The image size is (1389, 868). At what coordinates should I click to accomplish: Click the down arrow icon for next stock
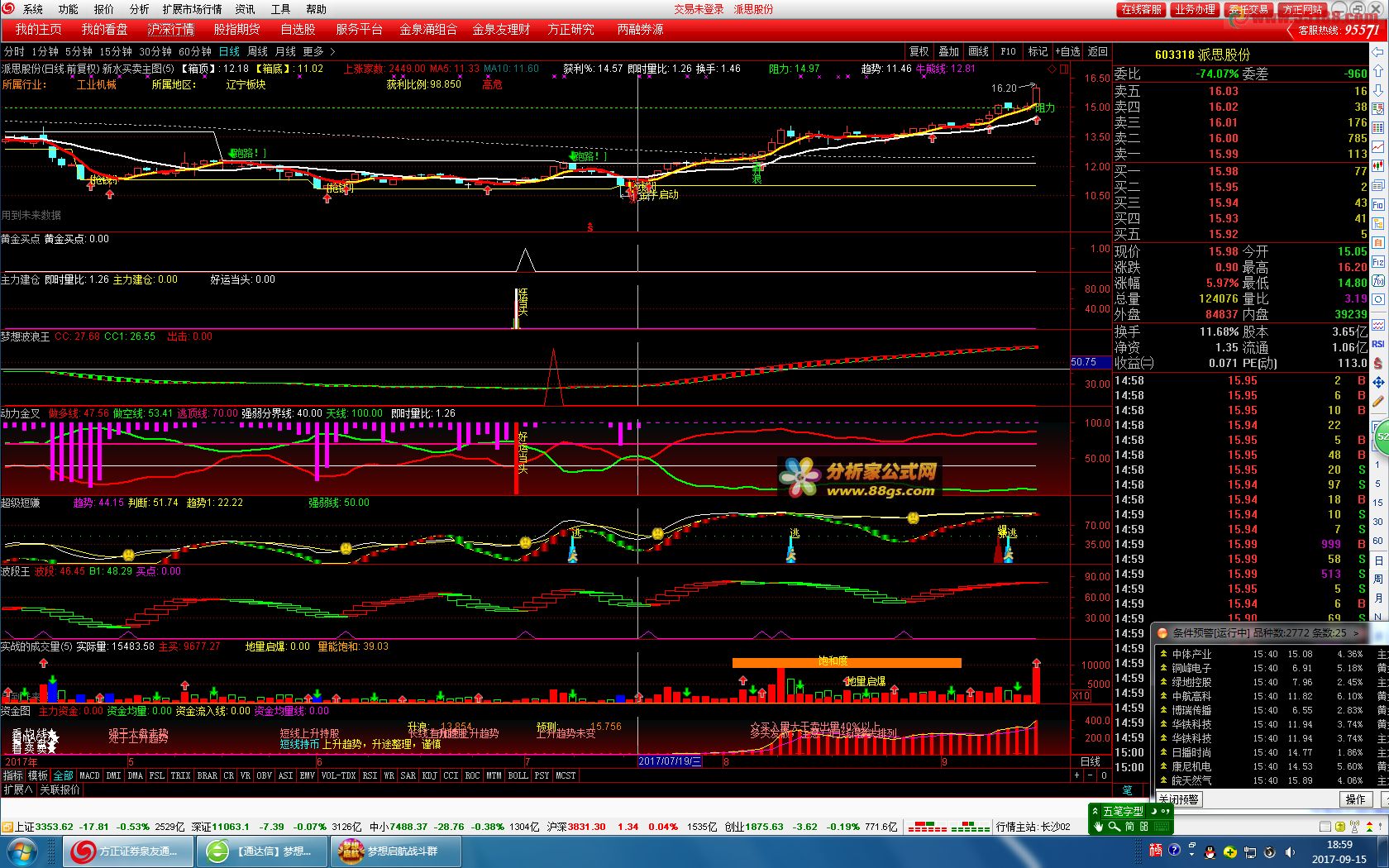pos(1378,89)
